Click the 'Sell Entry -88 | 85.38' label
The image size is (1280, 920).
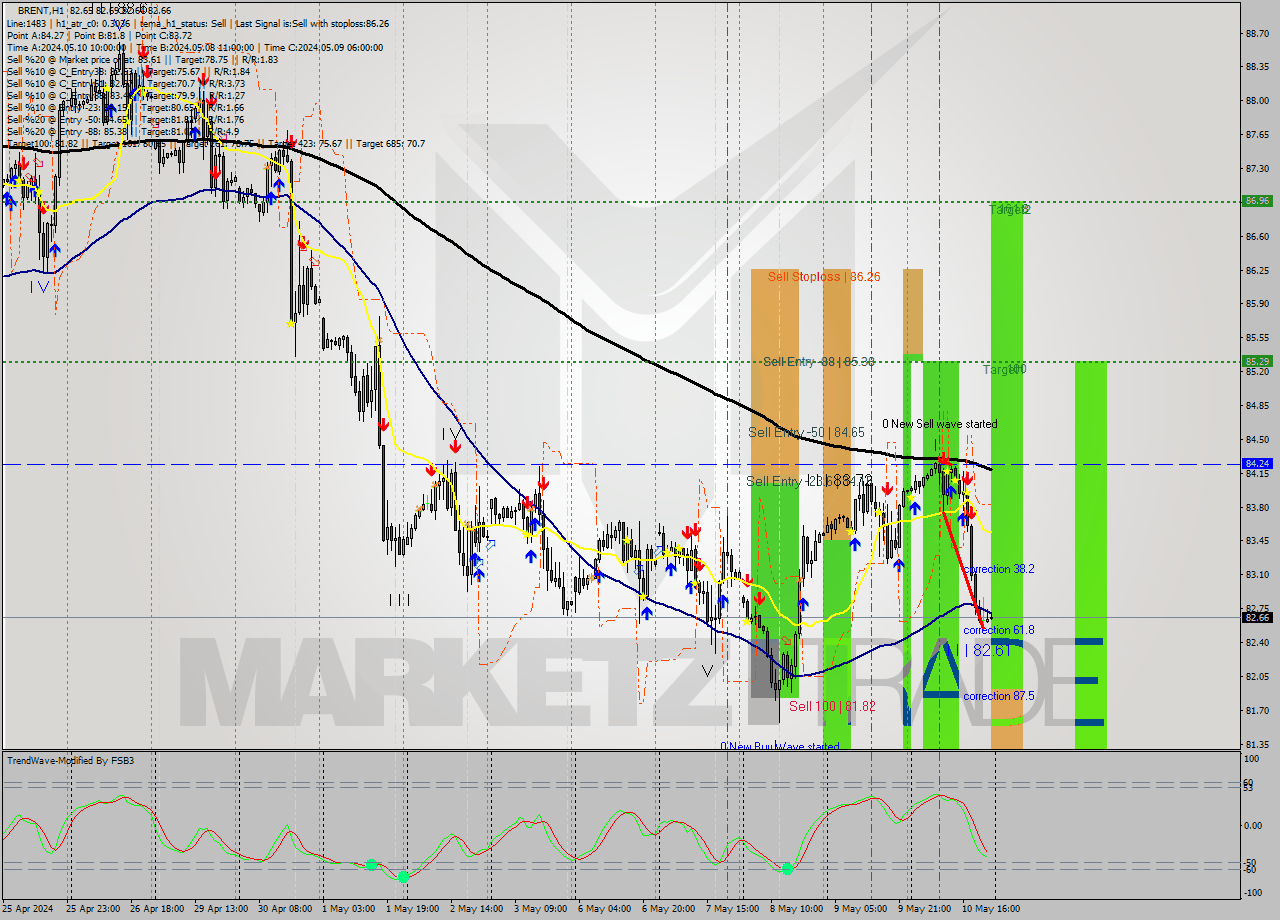818,361
